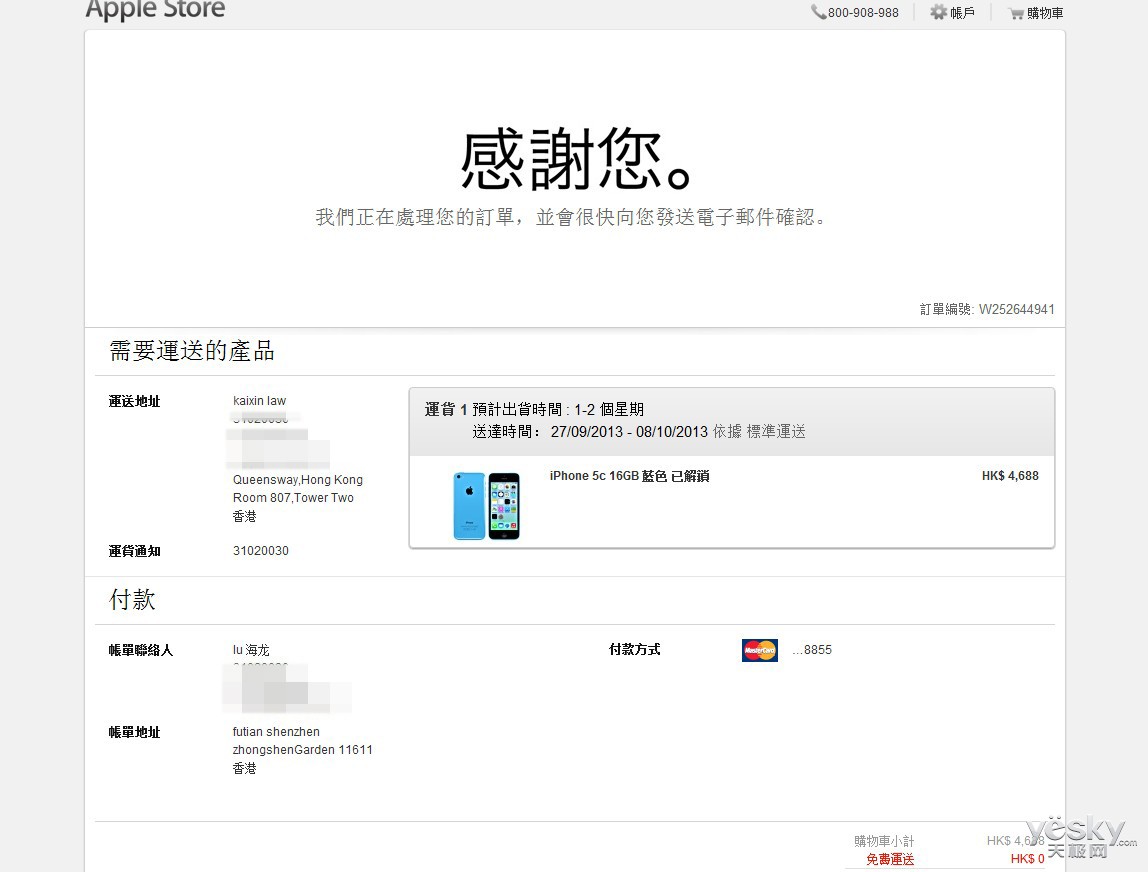The width and height of the screenshot is (1148, 872).
Task: Click the 付款方式 label
Action: [x=634, y=649]
